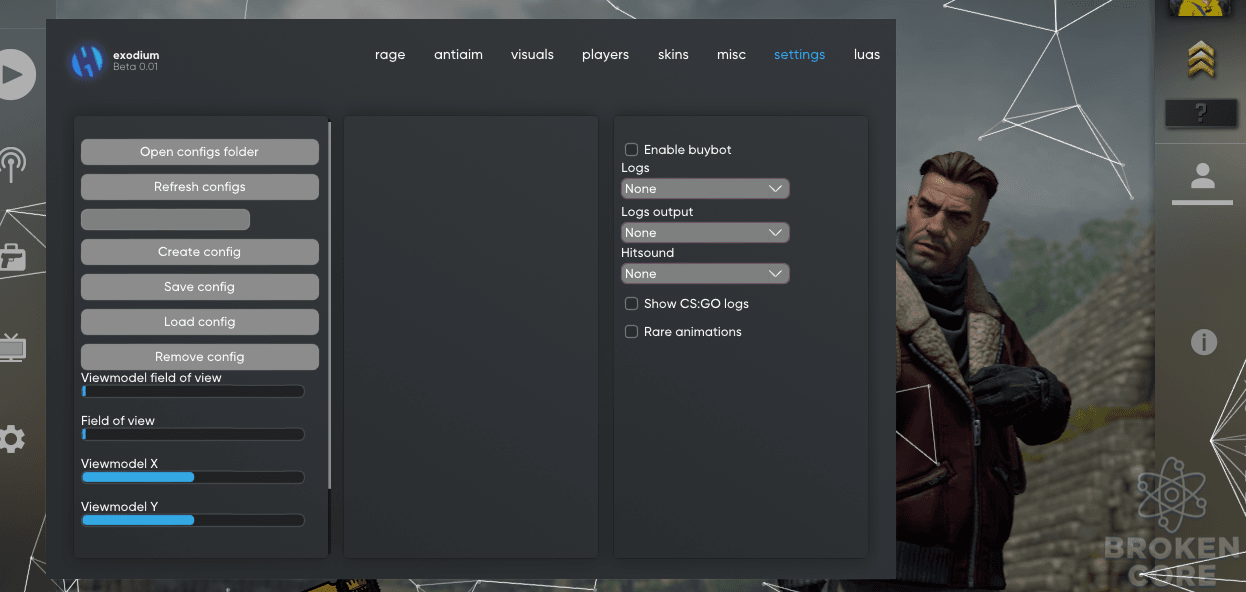The image size is (1246, 592).
Task: Click Load config button
Action: coord(200,322)
